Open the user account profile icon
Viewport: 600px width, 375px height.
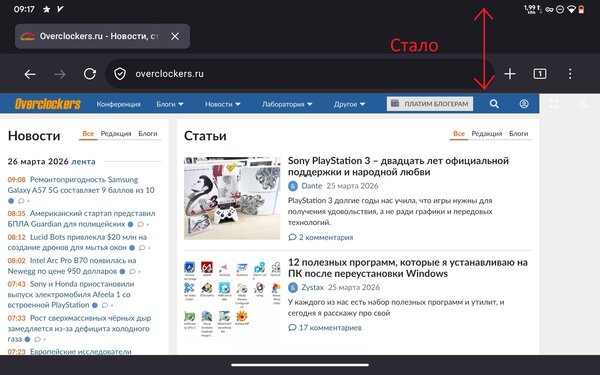(x=524, y=104)
